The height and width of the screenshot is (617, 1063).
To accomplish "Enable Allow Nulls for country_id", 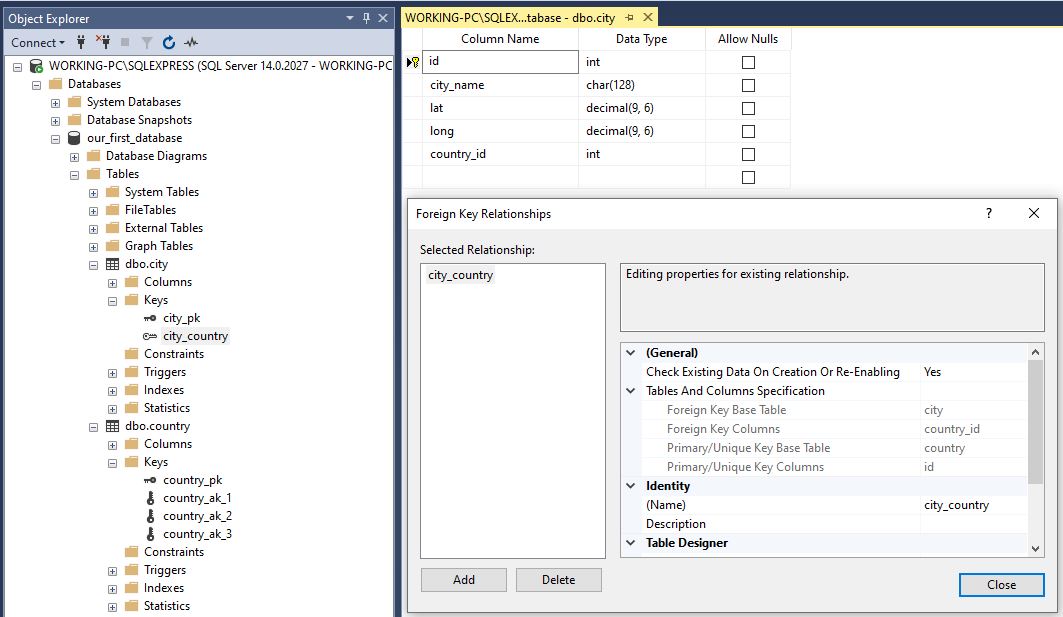I will click(747, 153).
